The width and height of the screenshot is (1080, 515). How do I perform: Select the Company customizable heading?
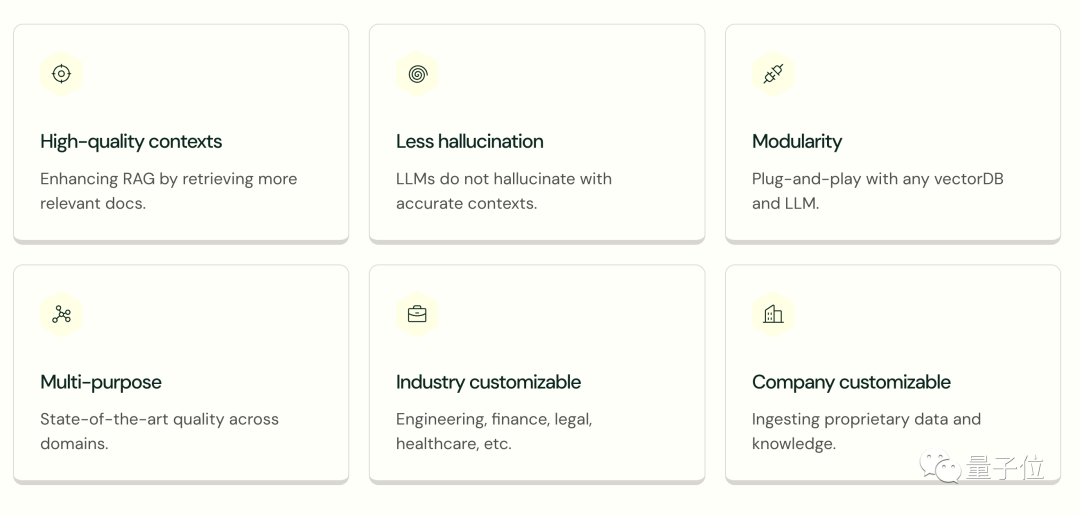[851, 382]
